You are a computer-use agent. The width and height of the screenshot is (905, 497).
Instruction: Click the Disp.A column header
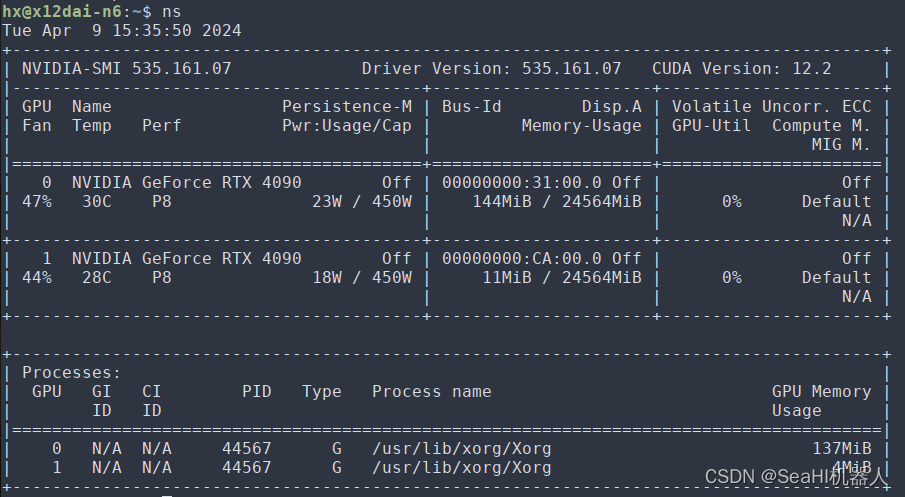[x=612, y=107]
